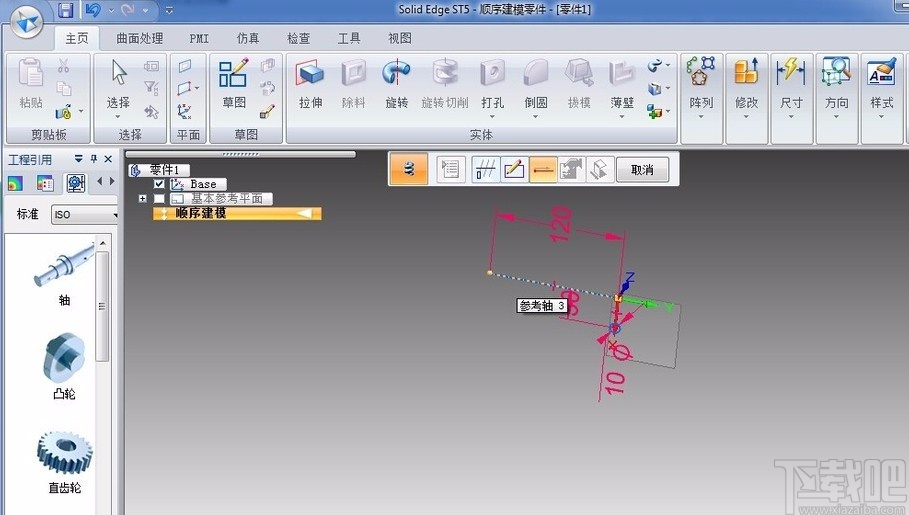Uncheck the Base checkbox in the tree

click(x=159, y=184)
